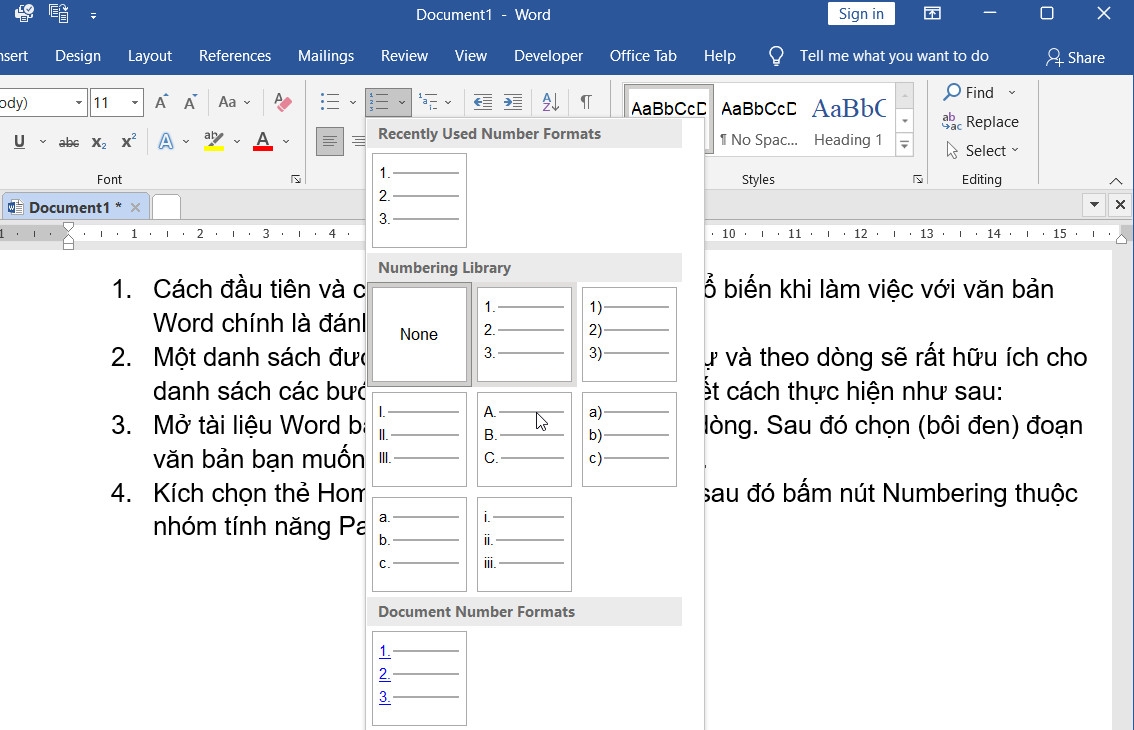Viewport: 1134px width, 730px height.
Task: Open the Find dropdown arrow
Action: pos(1012,92)
